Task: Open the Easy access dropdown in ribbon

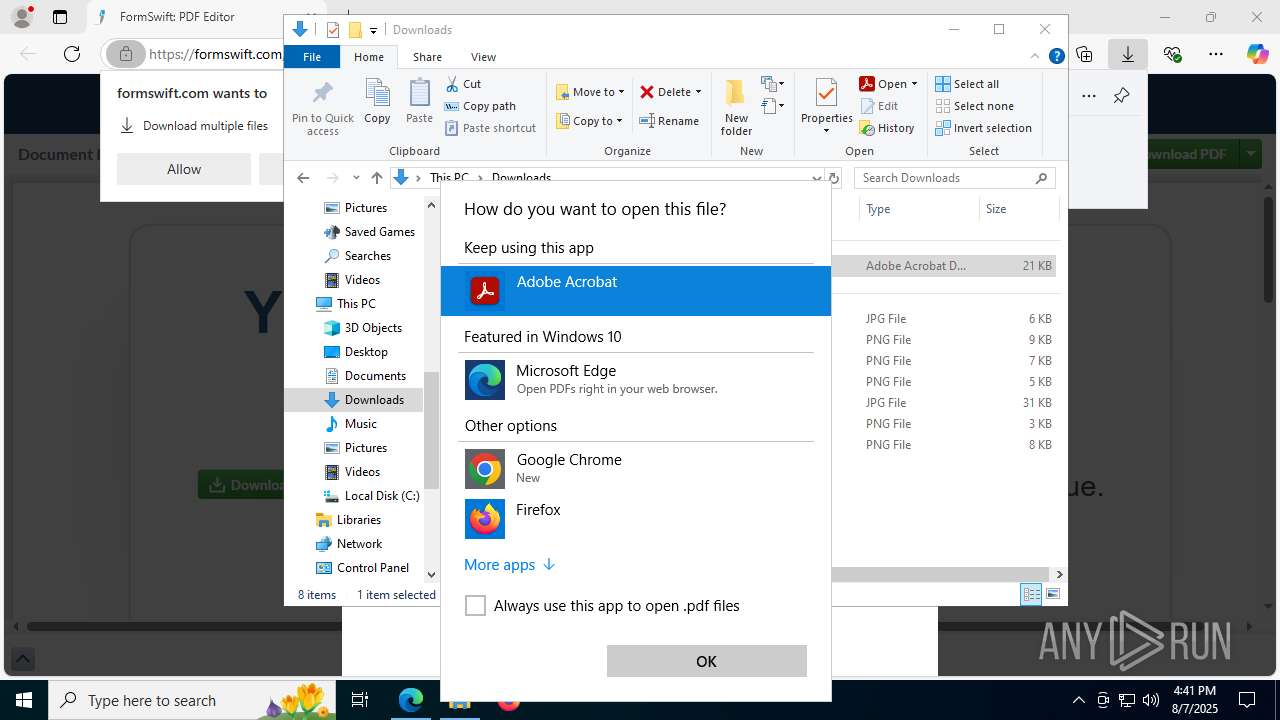Action: coord(773,106)
